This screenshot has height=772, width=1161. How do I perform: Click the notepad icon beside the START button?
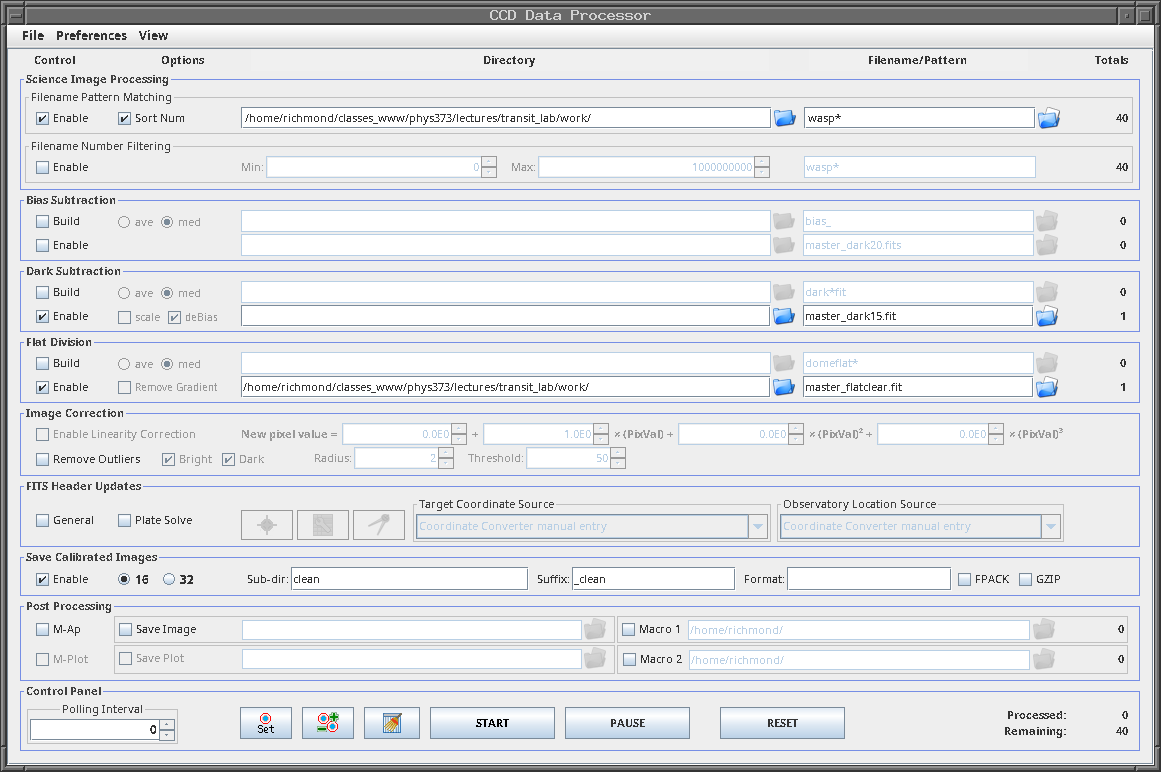[391, 723]
